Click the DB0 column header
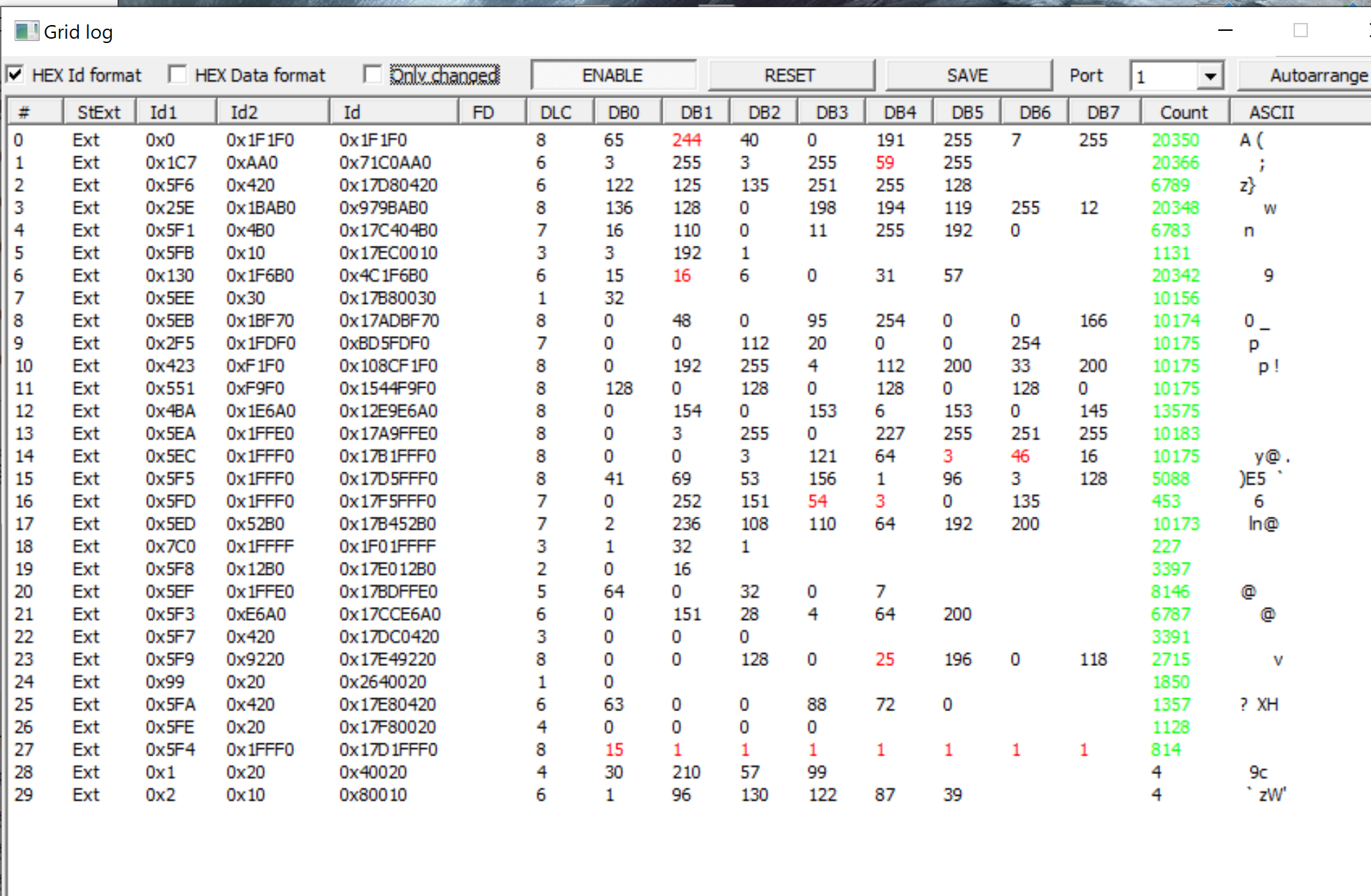 623,113
